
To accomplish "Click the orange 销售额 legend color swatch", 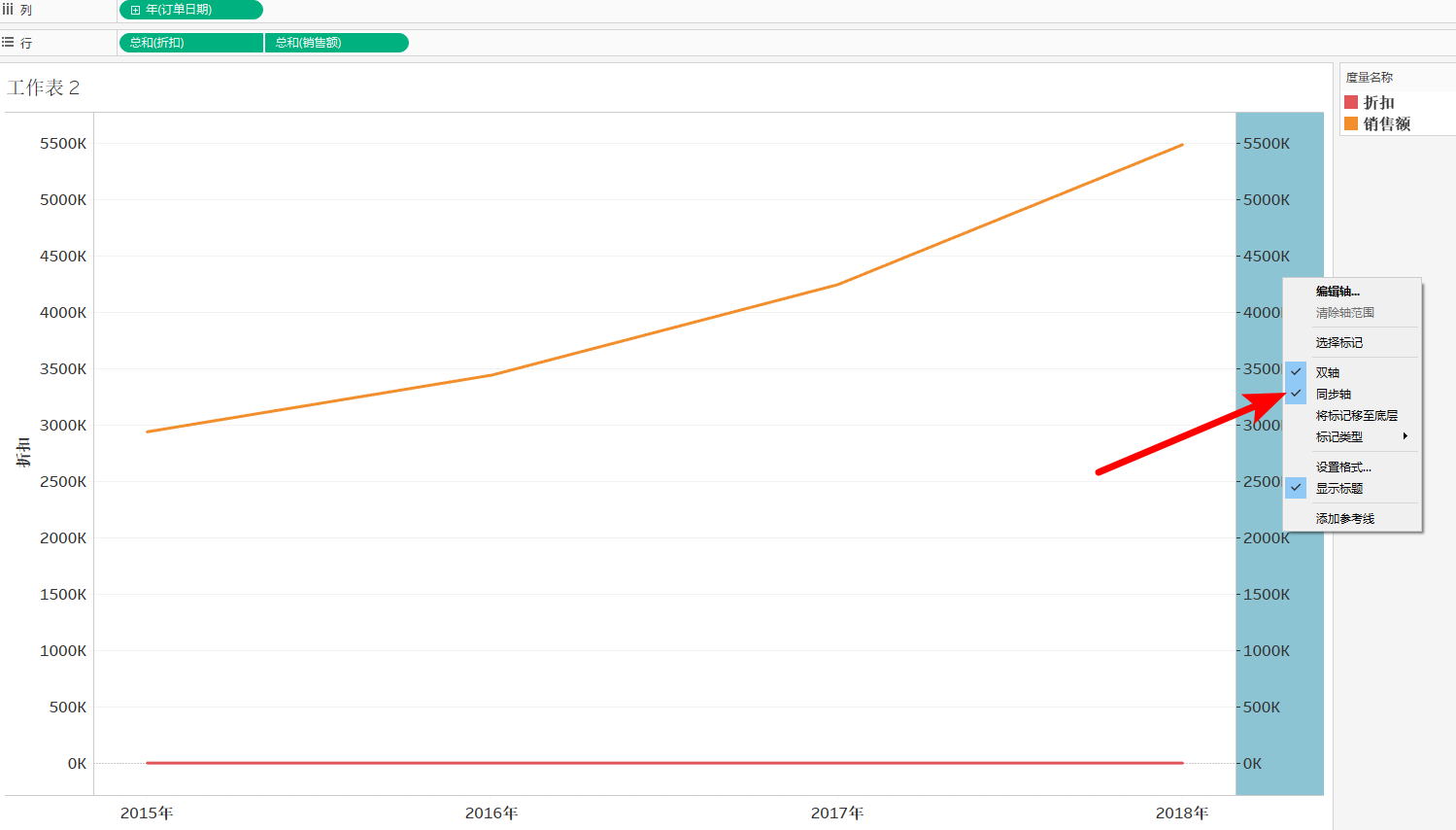I will [x=1351, y=123].
